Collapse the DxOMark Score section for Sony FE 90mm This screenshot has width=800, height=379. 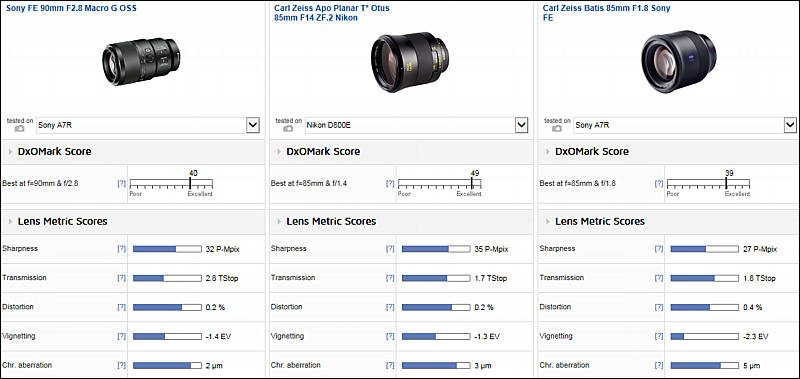click(x=10, y=151)
